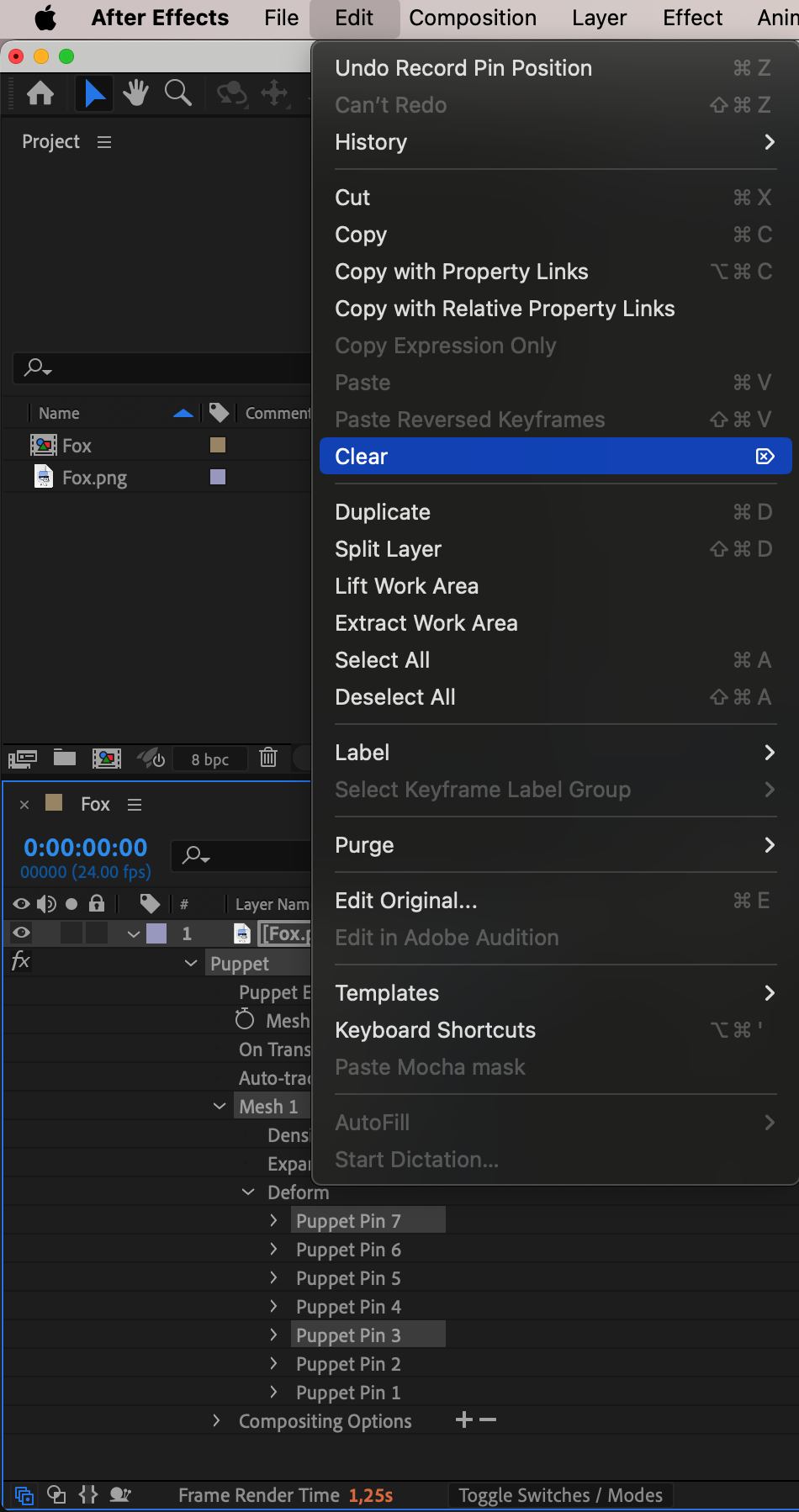
Task: Collapse the Mesh 1 group
Action: point(220,1106)
